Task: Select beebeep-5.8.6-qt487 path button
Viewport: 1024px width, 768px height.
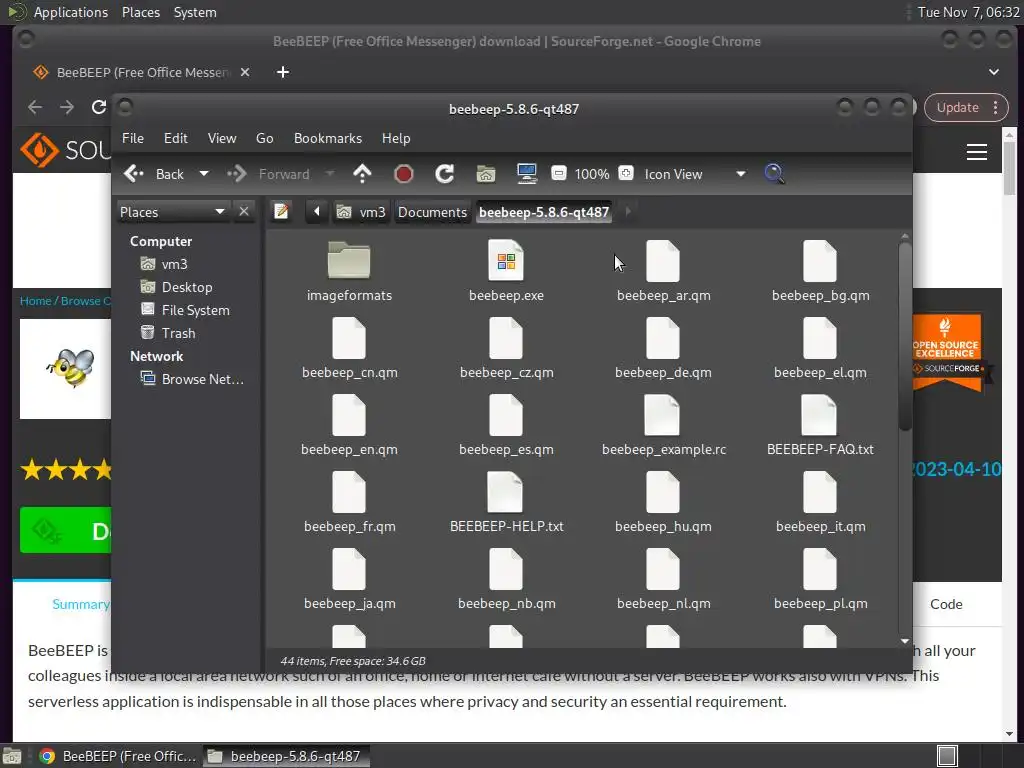Action: coord(544,212)
